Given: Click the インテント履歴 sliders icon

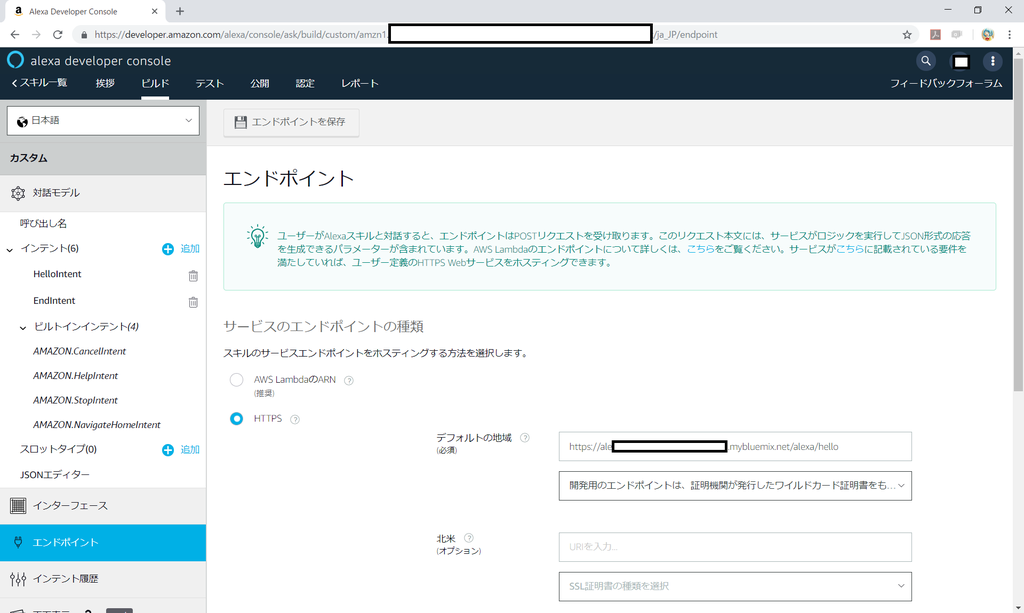Looking at the screenshot, I should pos(18,578).
